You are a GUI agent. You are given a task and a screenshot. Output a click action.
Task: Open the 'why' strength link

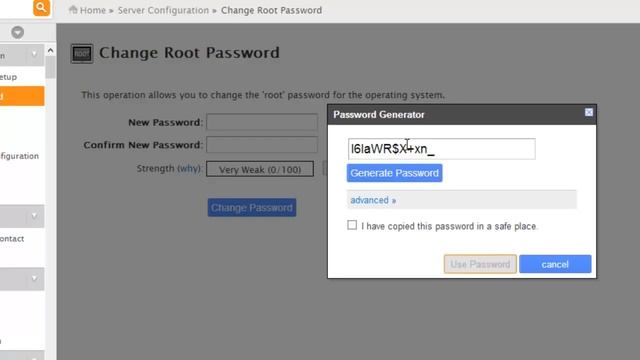[x=189, y=169]
